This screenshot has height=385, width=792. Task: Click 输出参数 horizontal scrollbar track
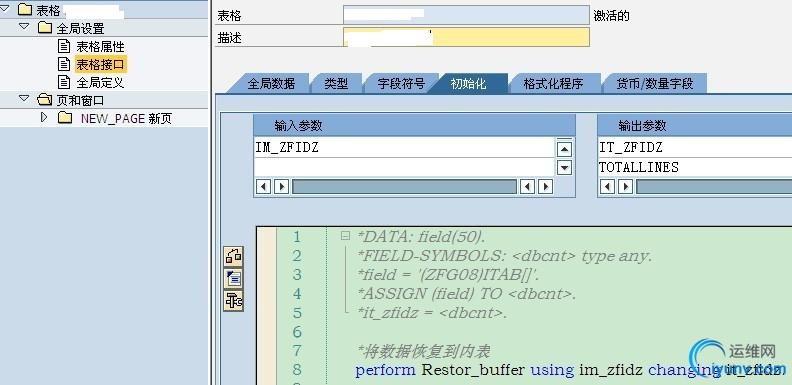(714, 186)
